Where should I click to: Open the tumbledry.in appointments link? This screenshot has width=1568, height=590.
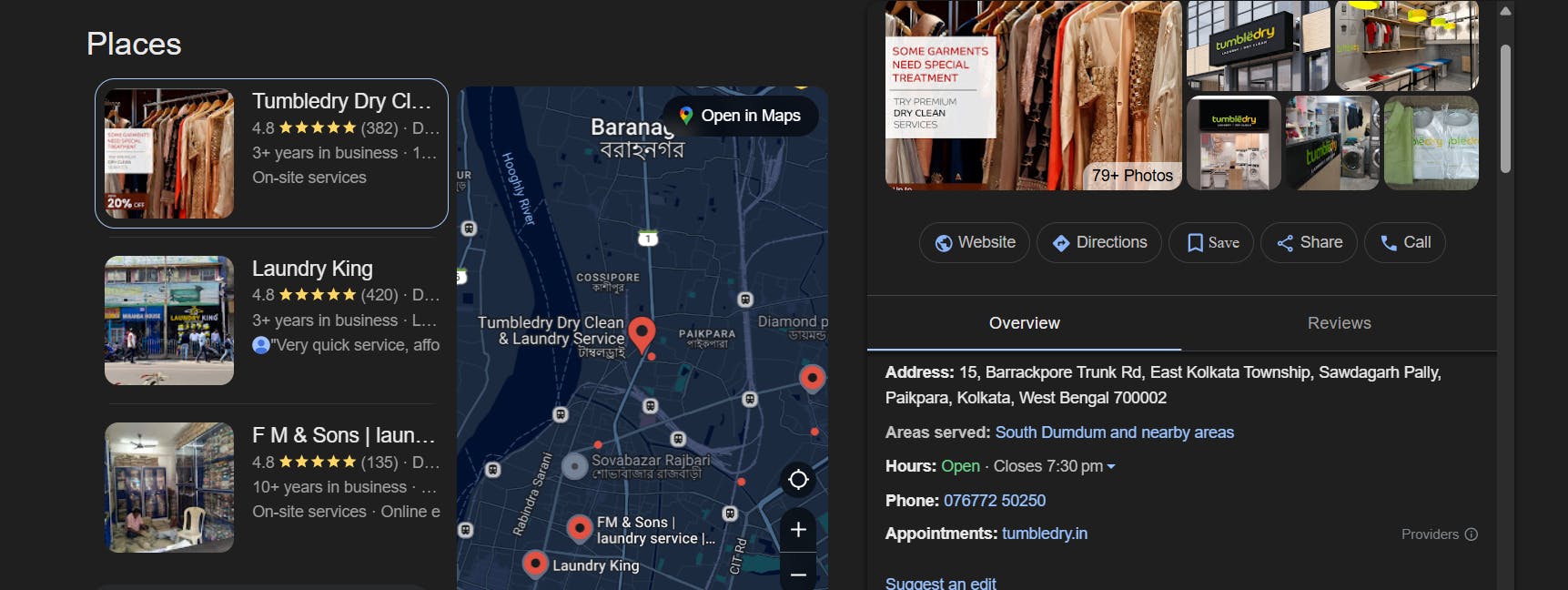[x=1045, y=534]
